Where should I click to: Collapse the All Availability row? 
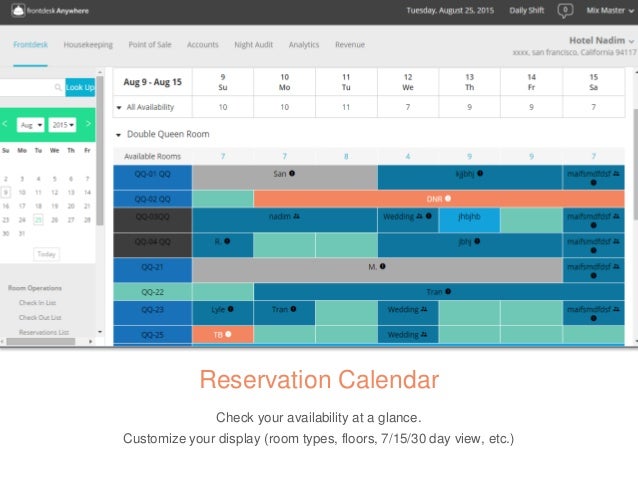click(119, 107)
